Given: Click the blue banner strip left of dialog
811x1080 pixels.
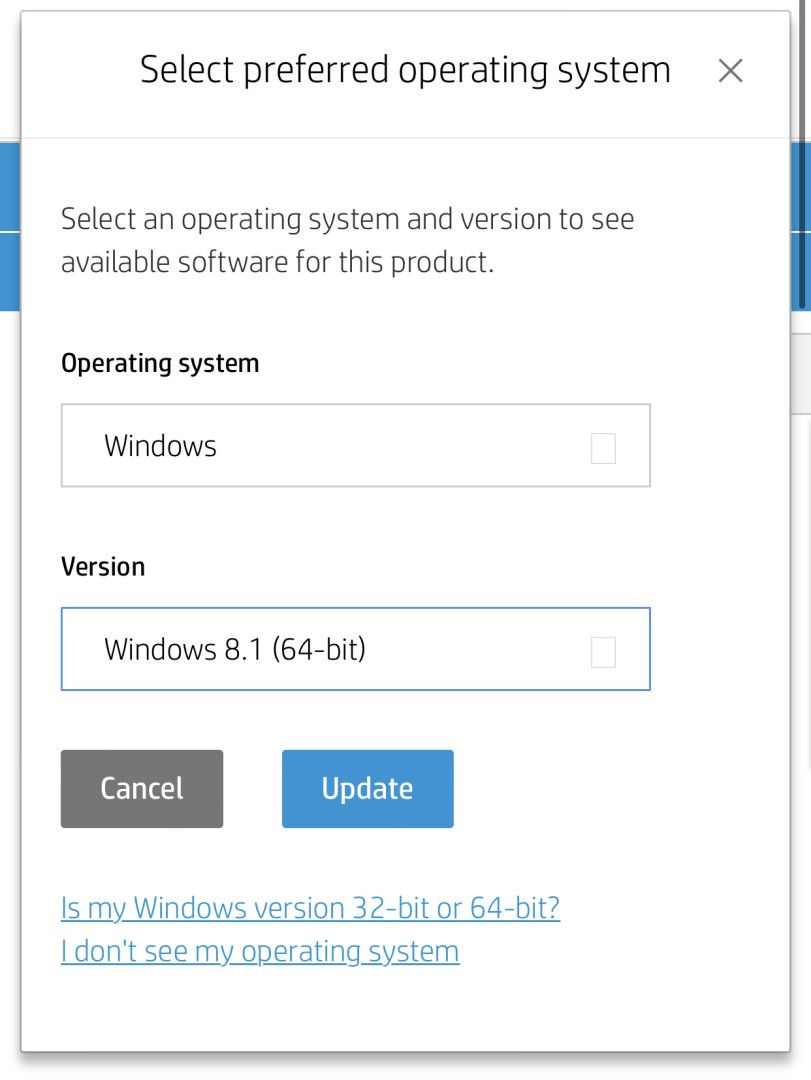Looking at the screenshot, I should click(9, 225).
